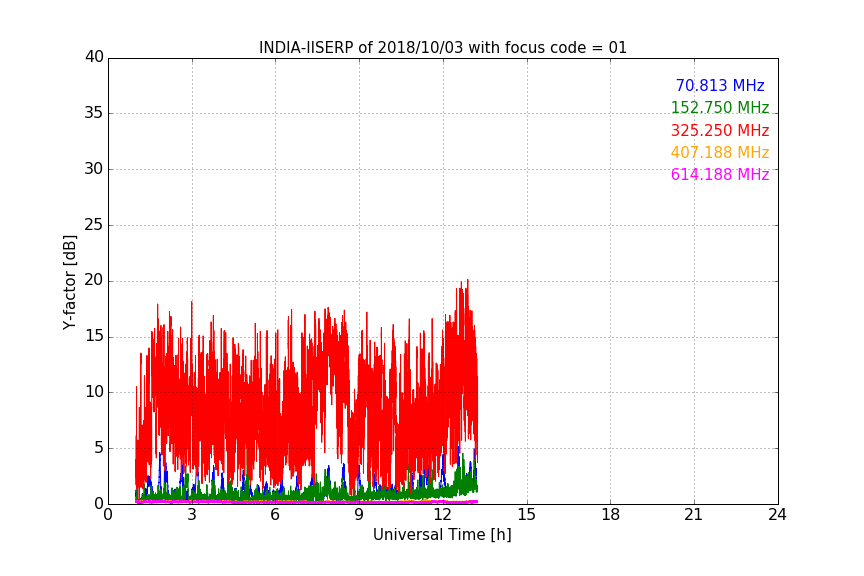The width and height of the screenshot is (864, 576).
Task: Click the Y-factor [dB] axis label
Action: tap(69, 282)
